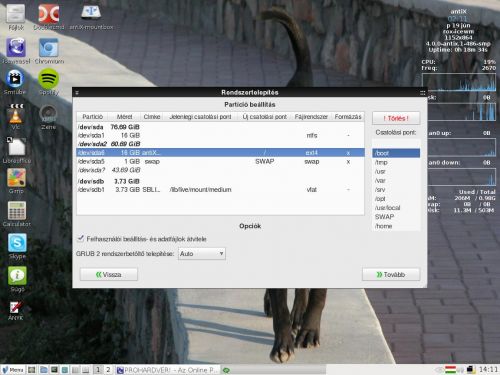Select the /dev/sda7 43.69 GiB row
The width and height of the screenshot is (500, 375).
[x=220, y=170]
